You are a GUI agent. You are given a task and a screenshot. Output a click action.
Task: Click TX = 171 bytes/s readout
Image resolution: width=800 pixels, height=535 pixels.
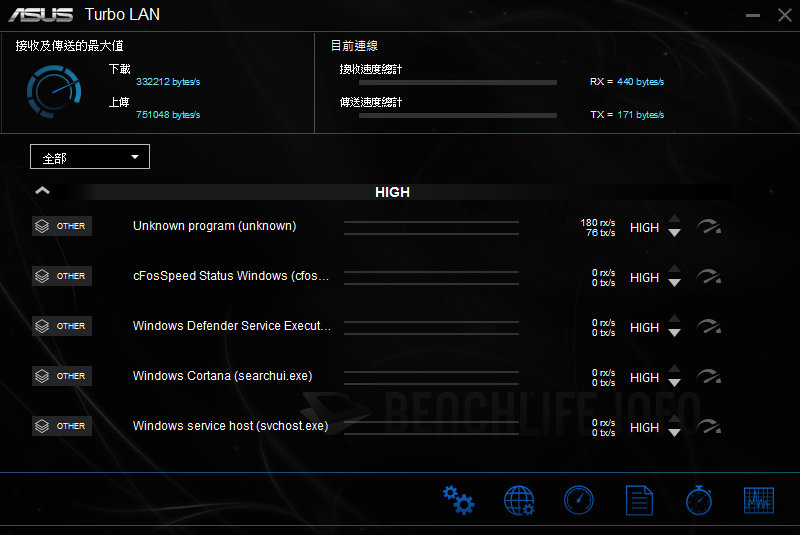tap(627, 115)
